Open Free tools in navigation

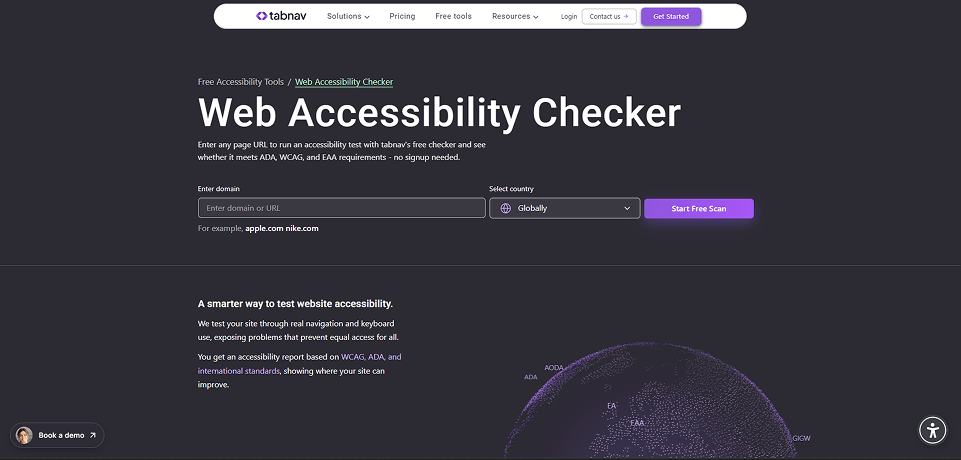click(454, 17)
